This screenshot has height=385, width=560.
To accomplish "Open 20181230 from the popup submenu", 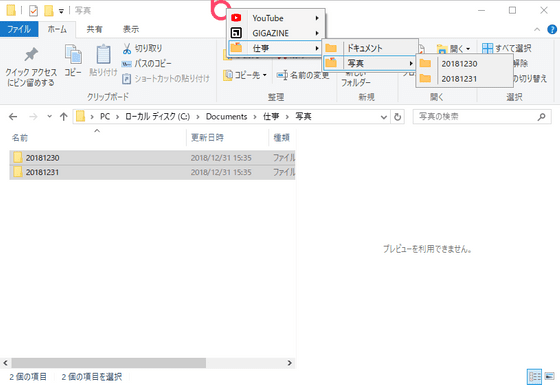I will click(464, 64).
